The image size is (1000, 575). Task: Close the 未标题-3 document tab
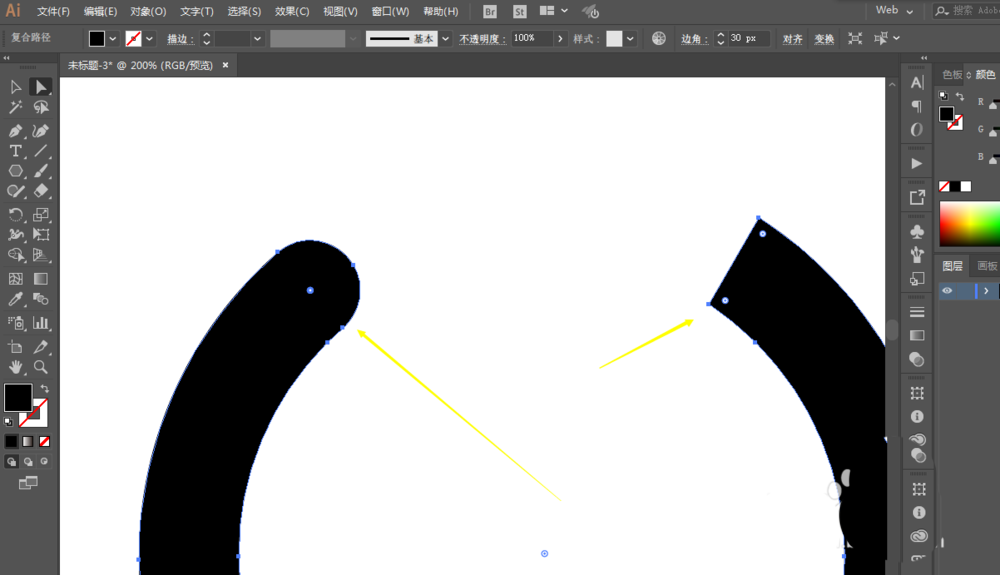tap(225, 65)
